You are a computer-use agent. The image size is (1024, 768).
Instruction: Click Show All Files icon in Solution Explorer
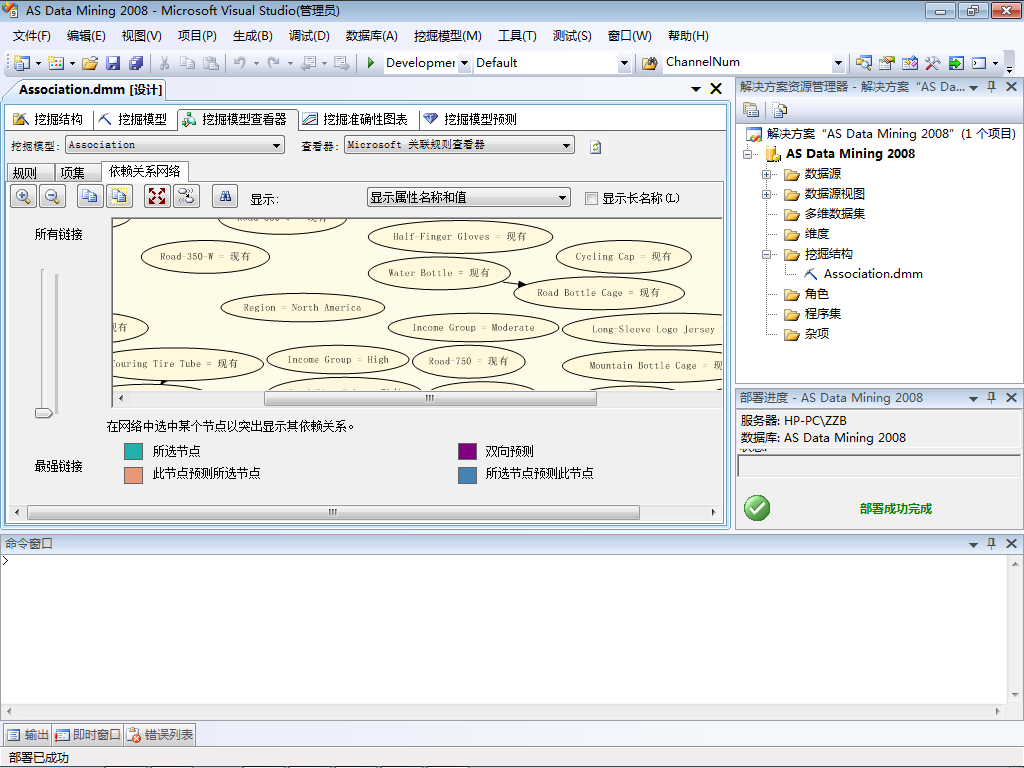[780, 110]
